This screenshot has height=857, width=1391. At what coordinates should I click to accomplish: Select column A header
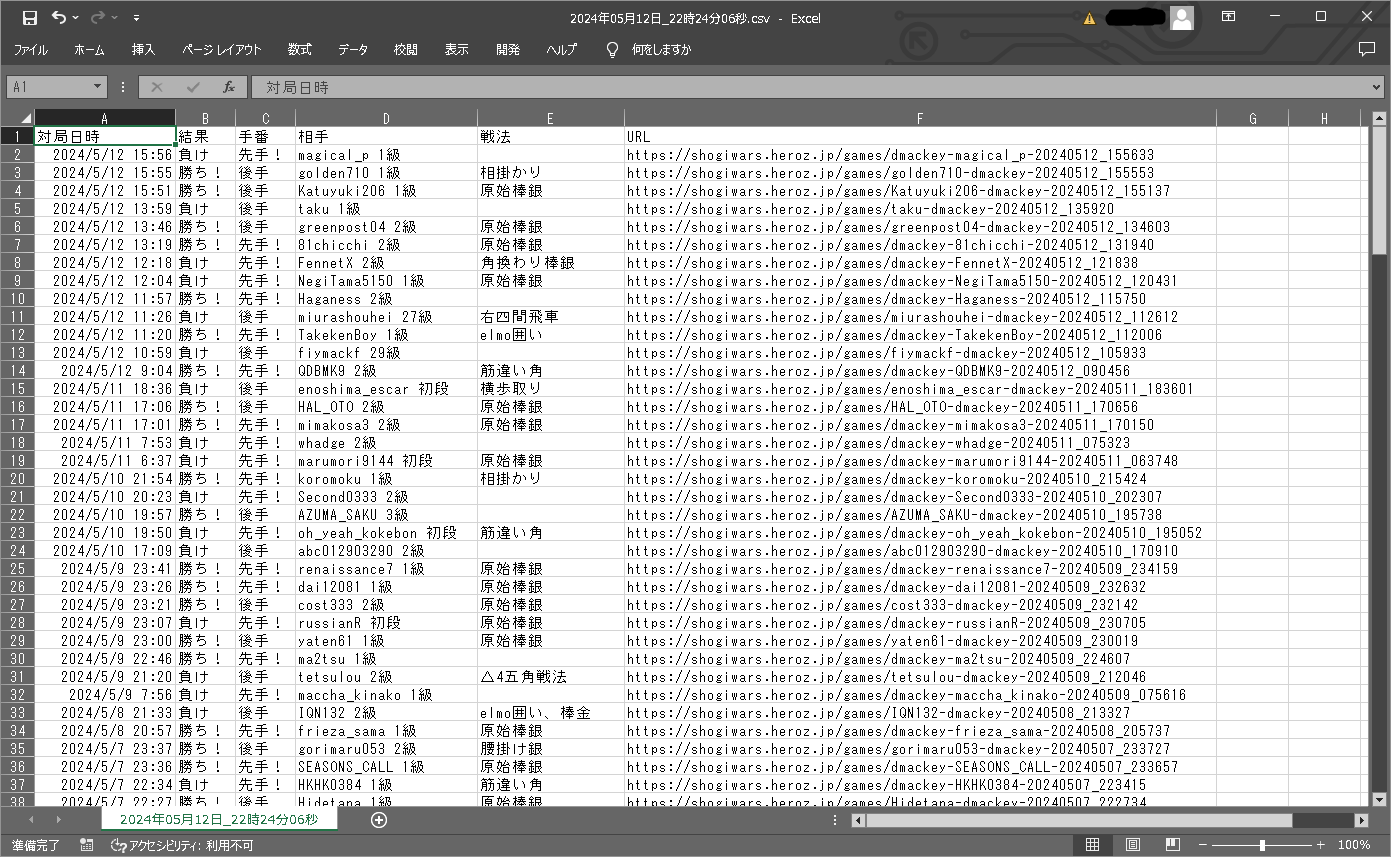tap(105, 118)
